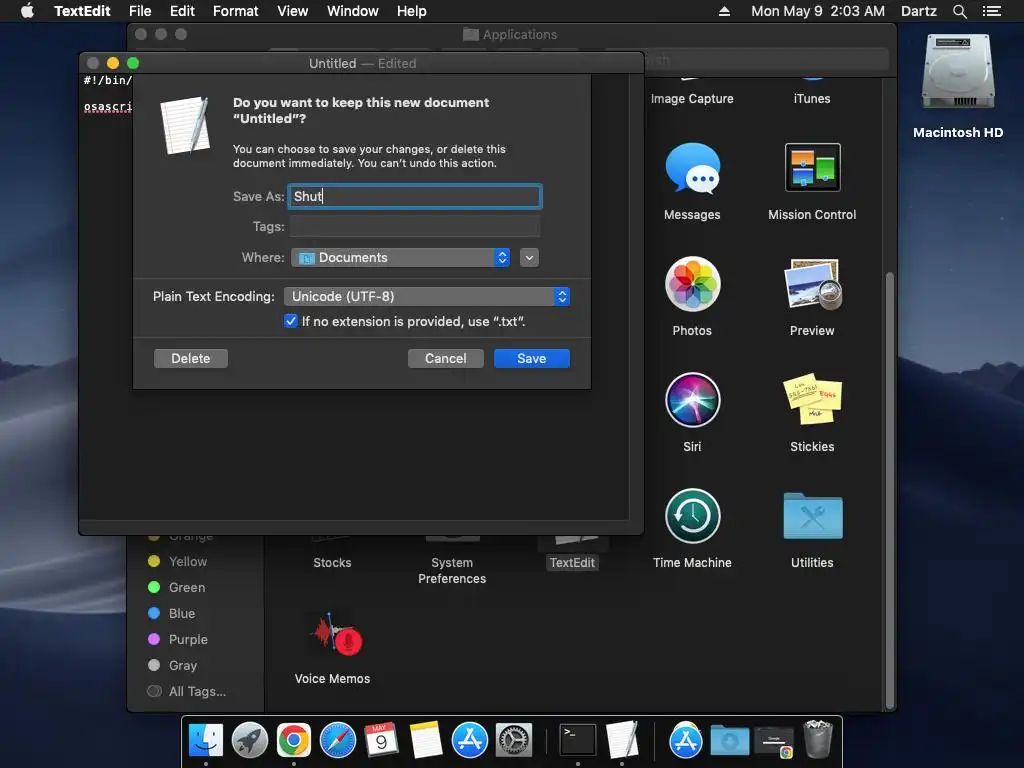Click the eject icon in menu bar
The height and width of the screenshot is (768, 1024).
pyautogui.click(x=724, y=11)
